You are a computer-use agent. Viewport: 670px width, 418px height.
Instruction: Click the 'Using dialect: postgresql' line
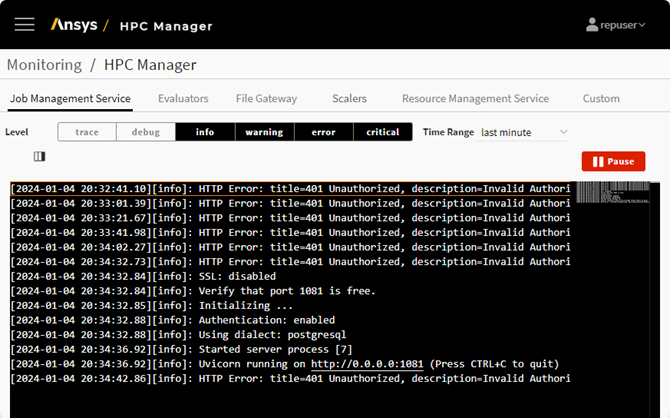pos(178,335)
